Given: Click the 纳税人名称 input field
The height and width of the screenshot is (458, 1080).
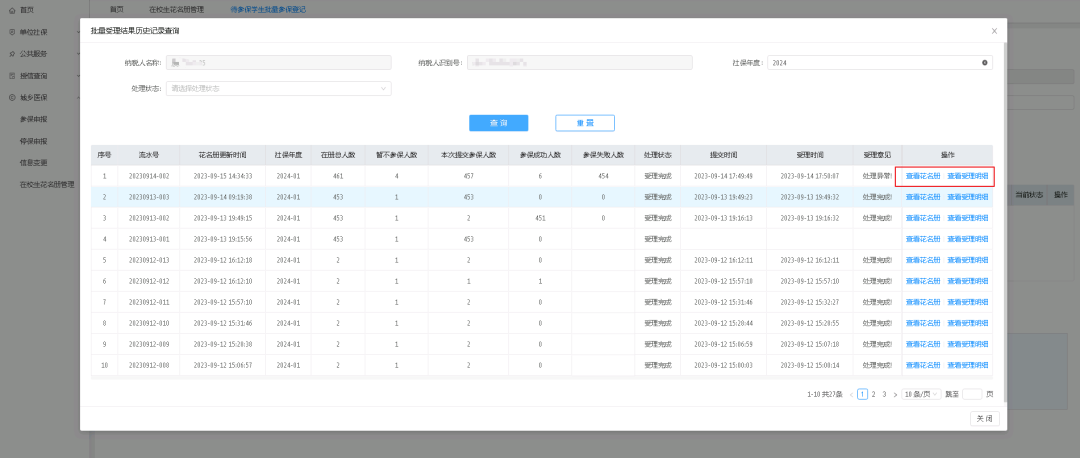Looking at the screenshot, I should pos(279,63).
